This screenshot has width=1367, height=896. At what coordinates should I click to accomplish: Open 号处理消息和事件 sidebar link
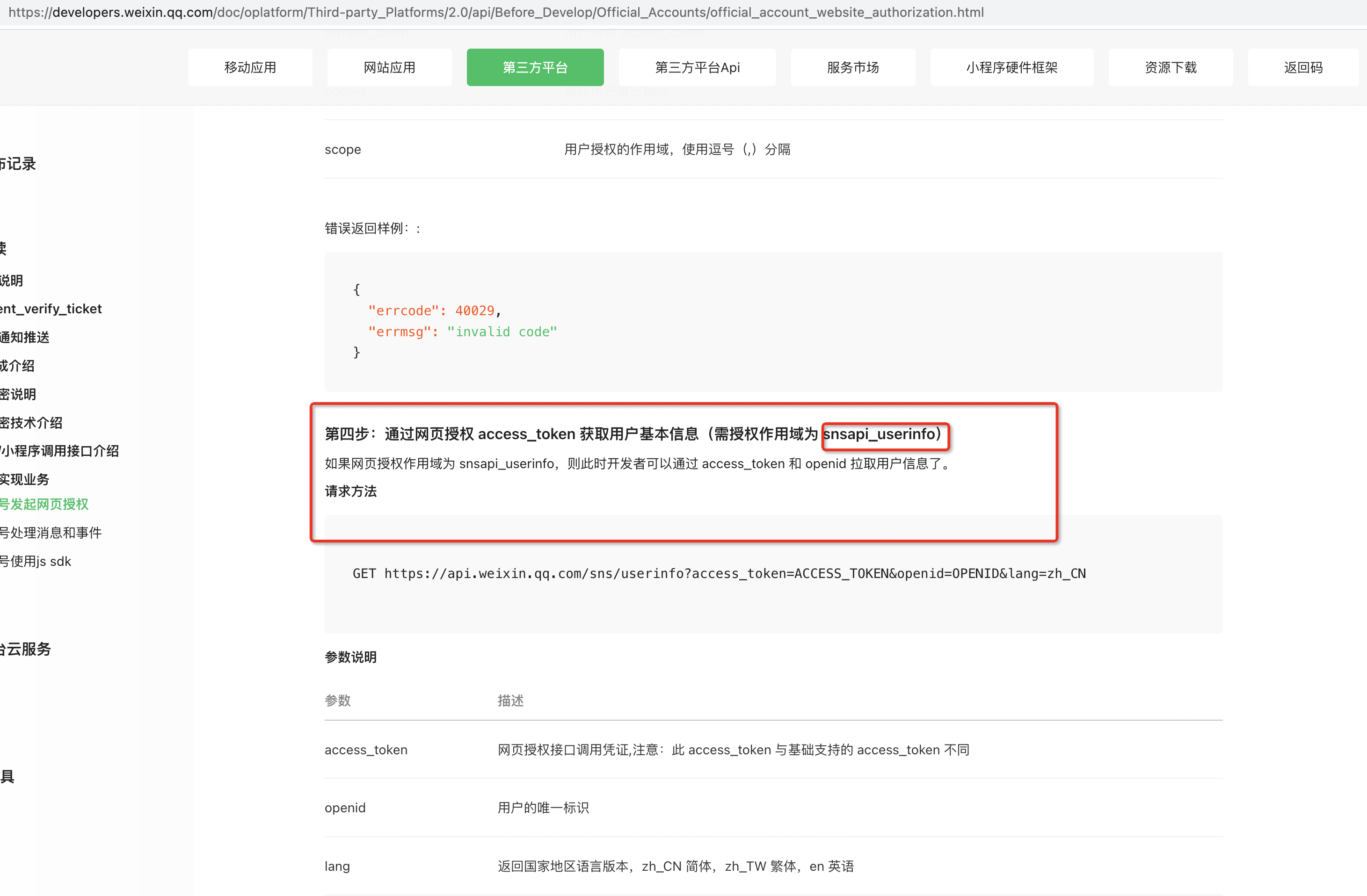coord(51,533)
